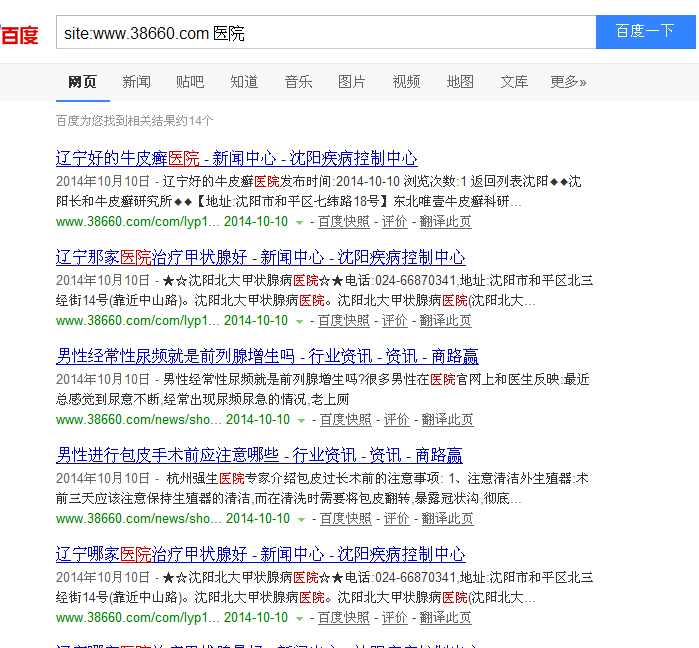This screenshot has width=699, height=648.
Task: Click 评价 for 男性经常性尿频 result
Action: click(x=396, y=419)
